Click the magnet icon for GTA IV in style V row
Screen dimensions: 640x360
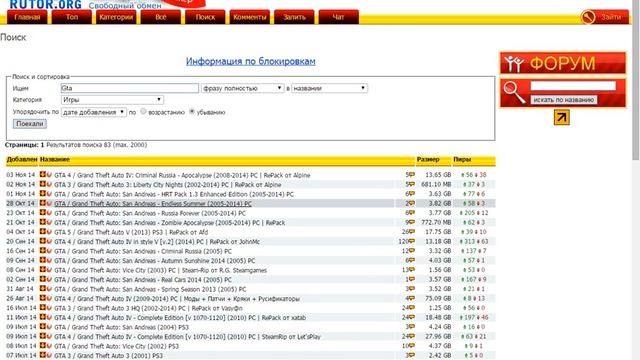49,241
